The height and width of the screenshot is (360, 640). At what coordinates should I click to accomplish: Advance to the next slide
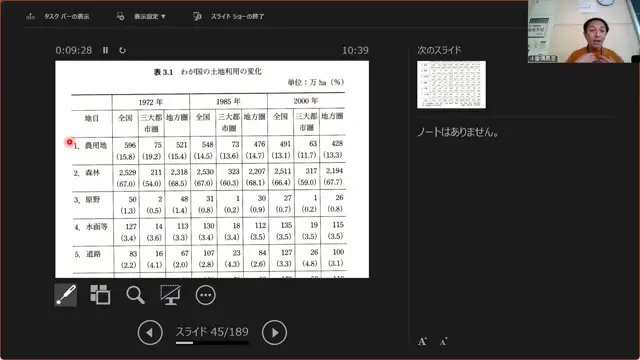(274, 333)
